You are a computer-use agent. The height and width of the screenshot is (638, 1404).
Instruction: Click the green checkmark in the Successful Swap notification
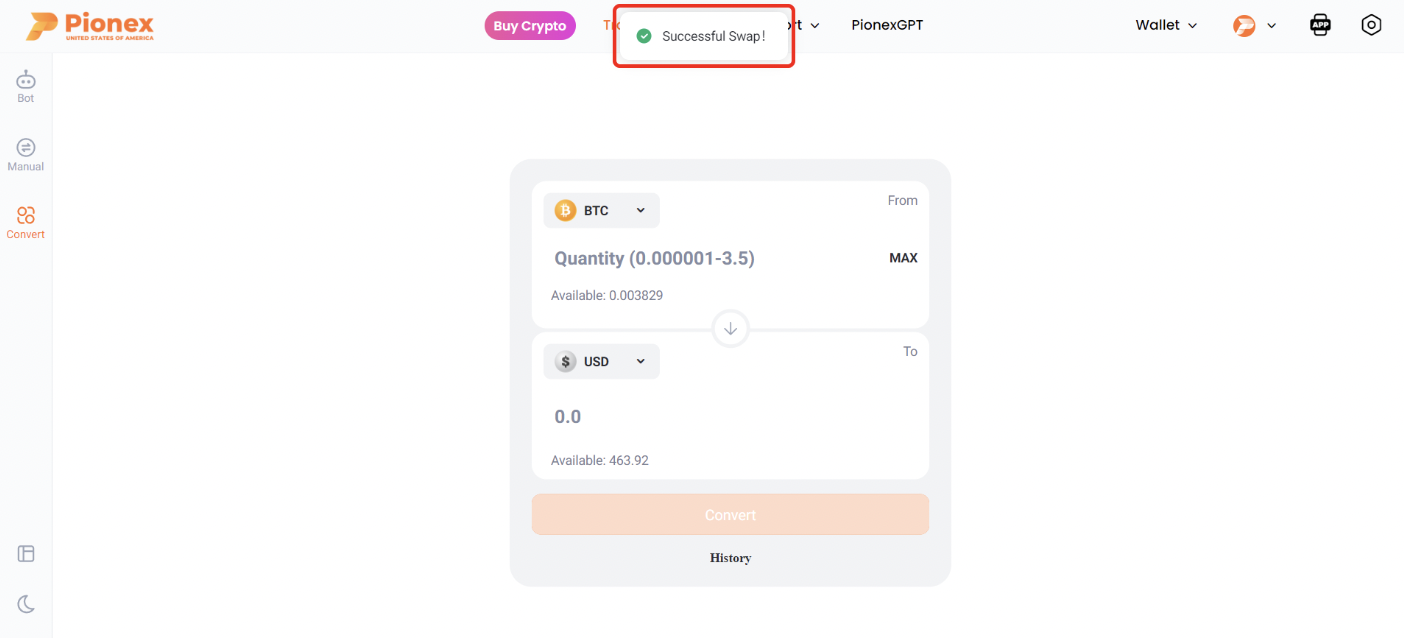(x=644, y=35)
